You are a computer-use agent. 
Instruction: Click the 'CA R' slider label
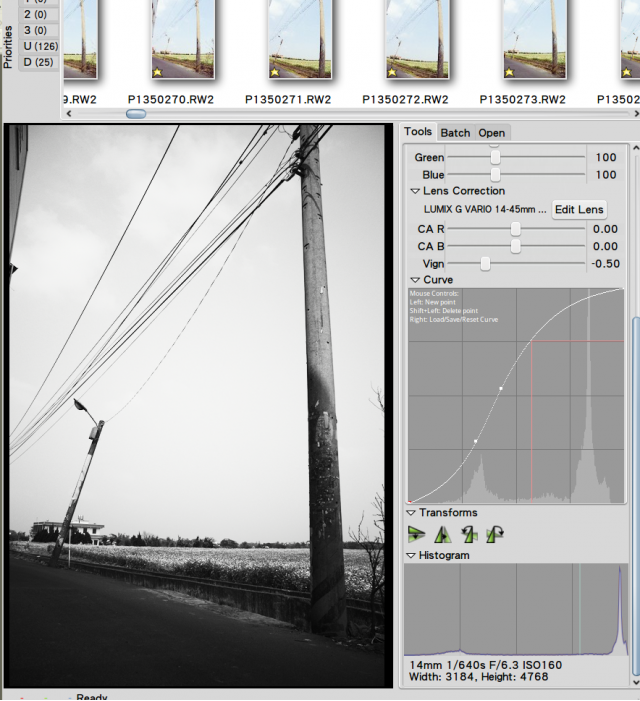click(x=431, y=229)
